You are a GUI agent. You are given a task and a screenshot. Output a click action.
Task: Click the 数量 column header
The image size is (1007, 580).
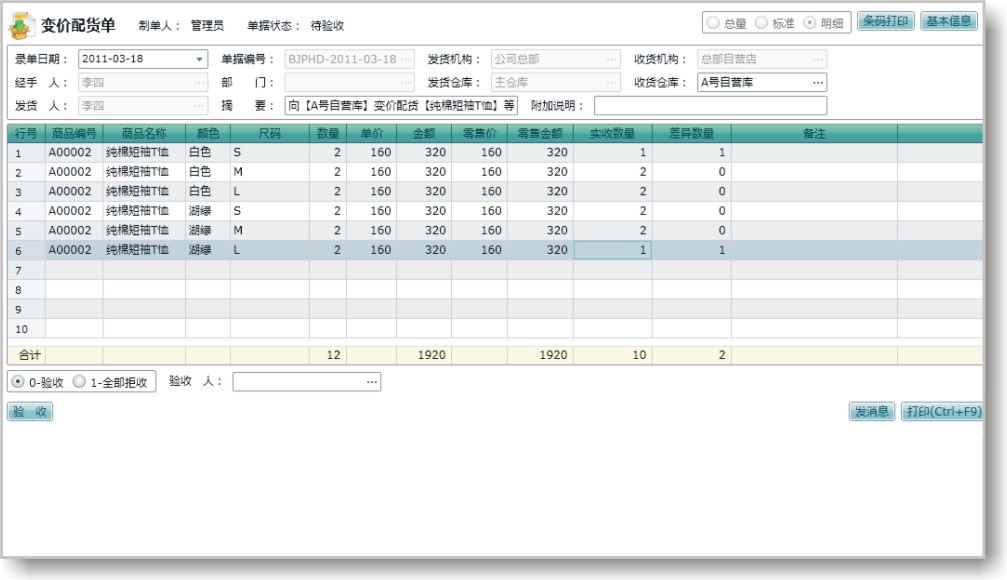(328, 134)
